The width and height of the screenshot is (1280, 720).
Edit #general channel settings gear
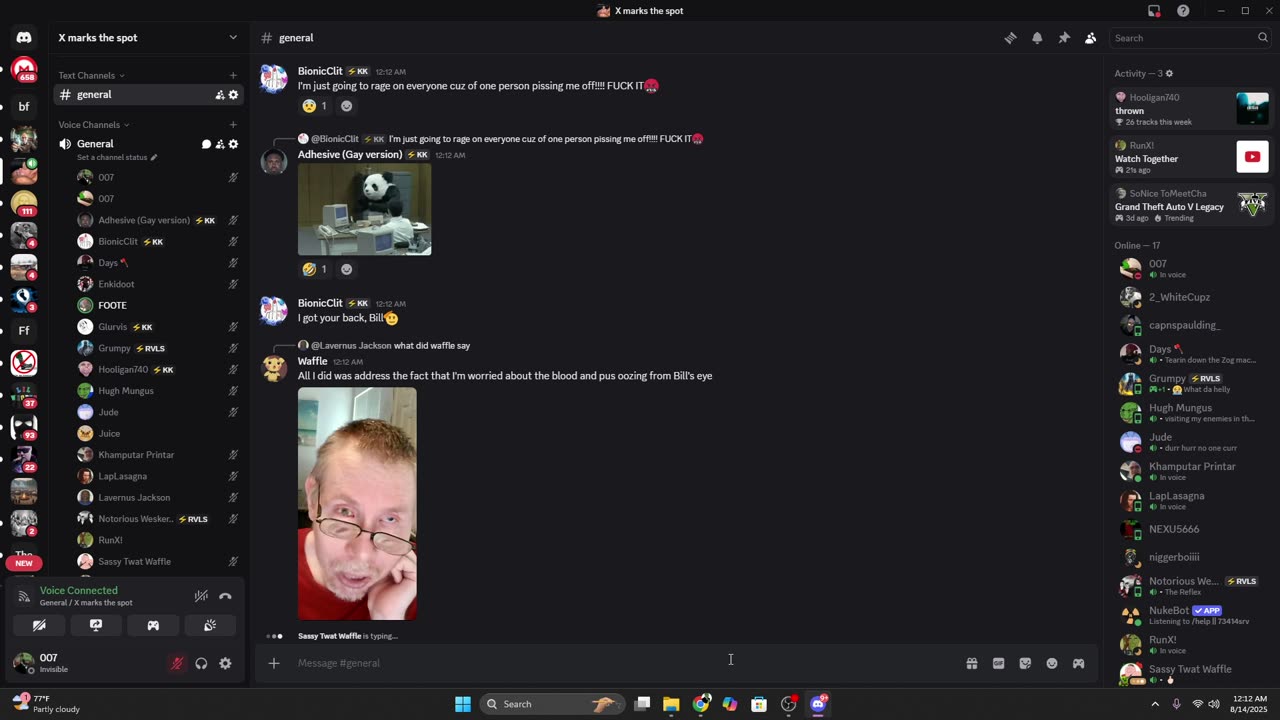coord(233,95)
